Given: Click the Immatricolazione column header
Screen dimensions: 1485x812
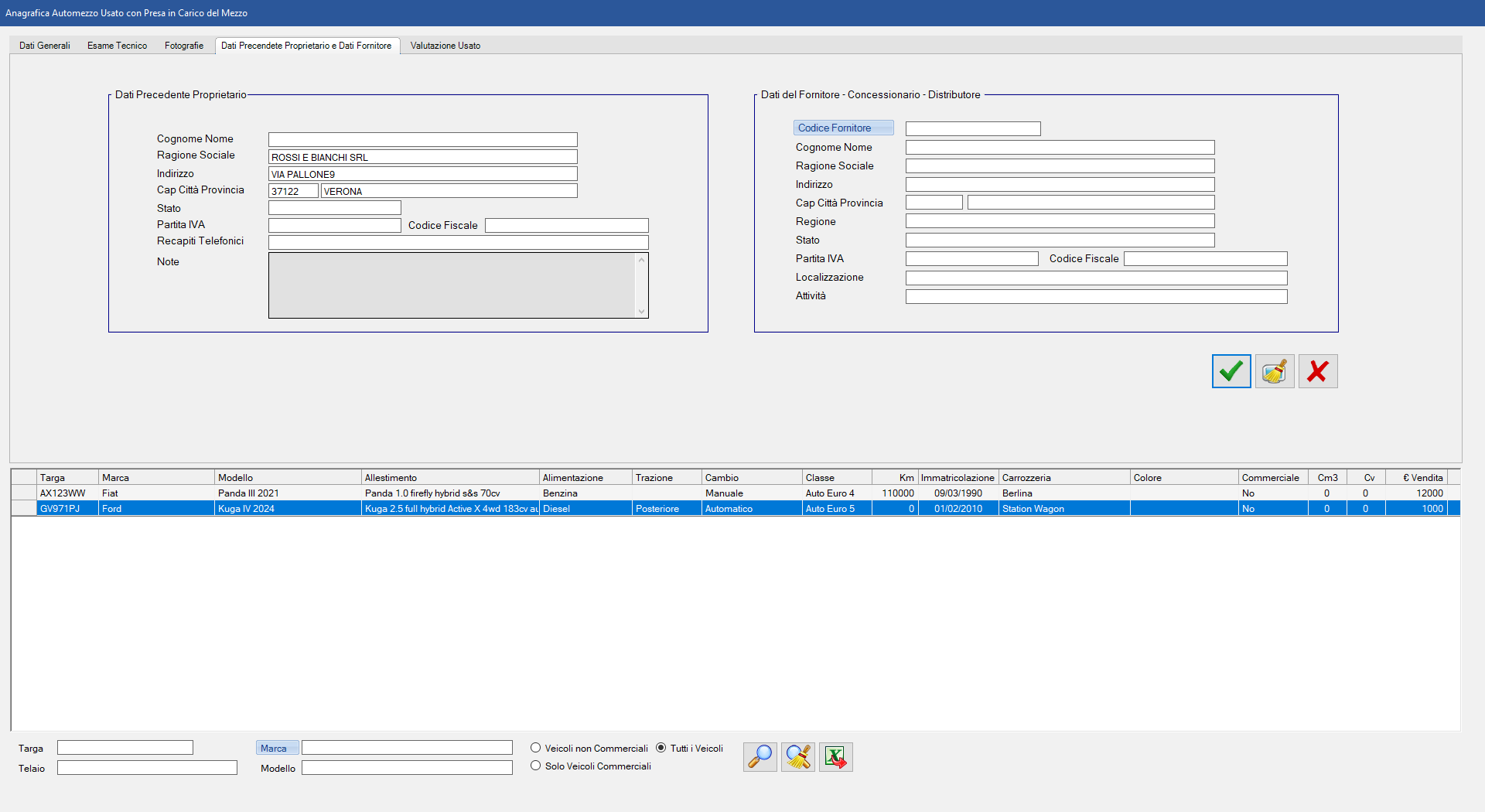Looking at the screenshot, I should tap(958, 477).
